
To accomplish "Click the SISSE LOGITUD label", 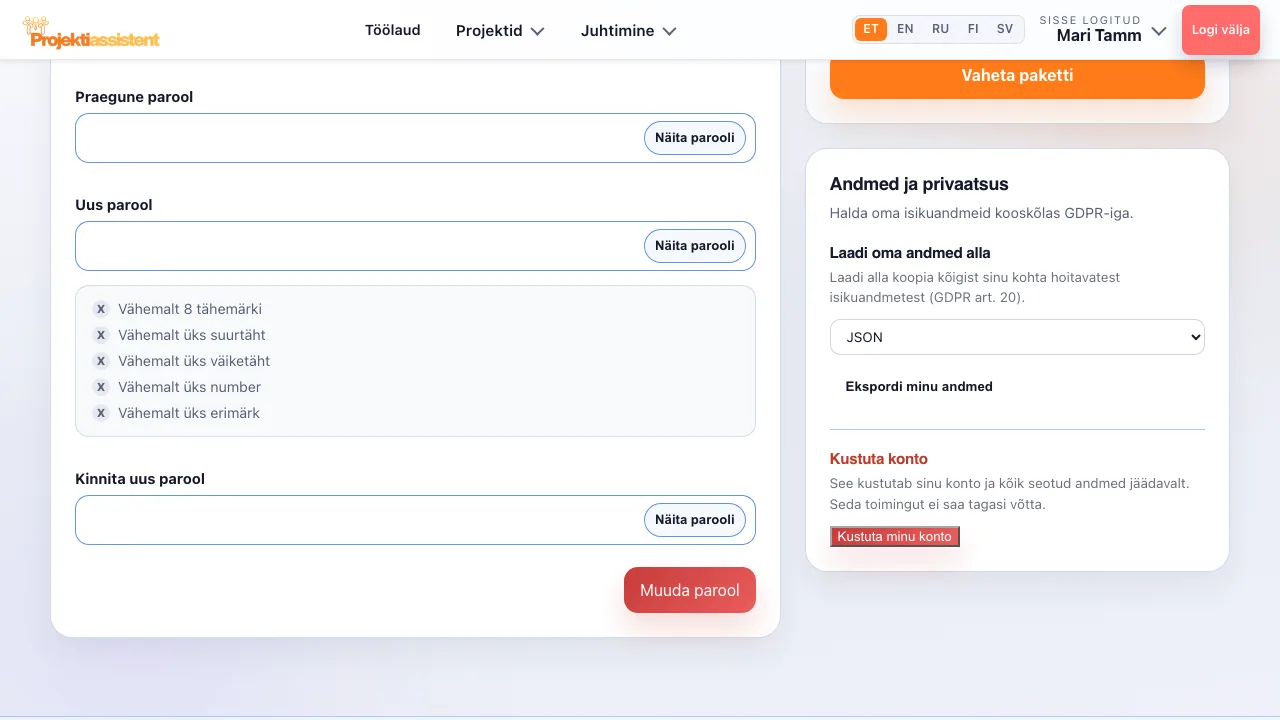I will [1090, 20].
